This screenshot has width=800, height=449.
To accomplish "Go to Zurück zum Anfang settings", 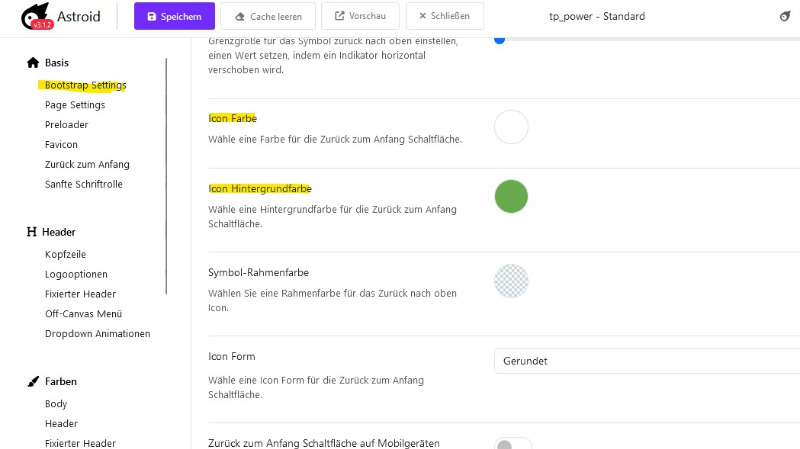I will point(87,164).
